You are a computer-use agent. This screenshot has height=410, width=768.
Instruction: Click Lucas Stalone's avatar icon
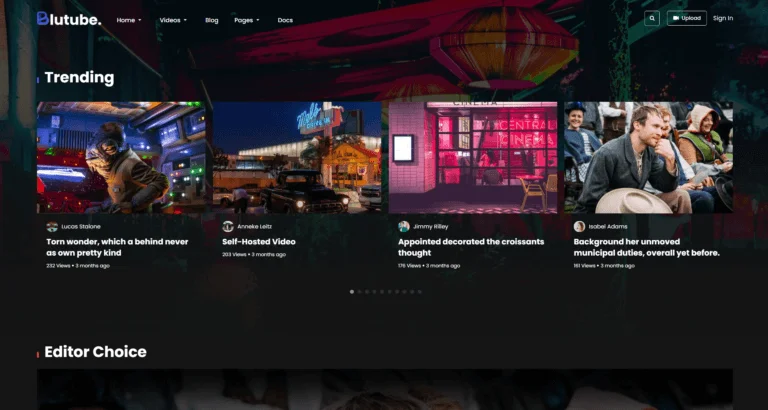52,227
